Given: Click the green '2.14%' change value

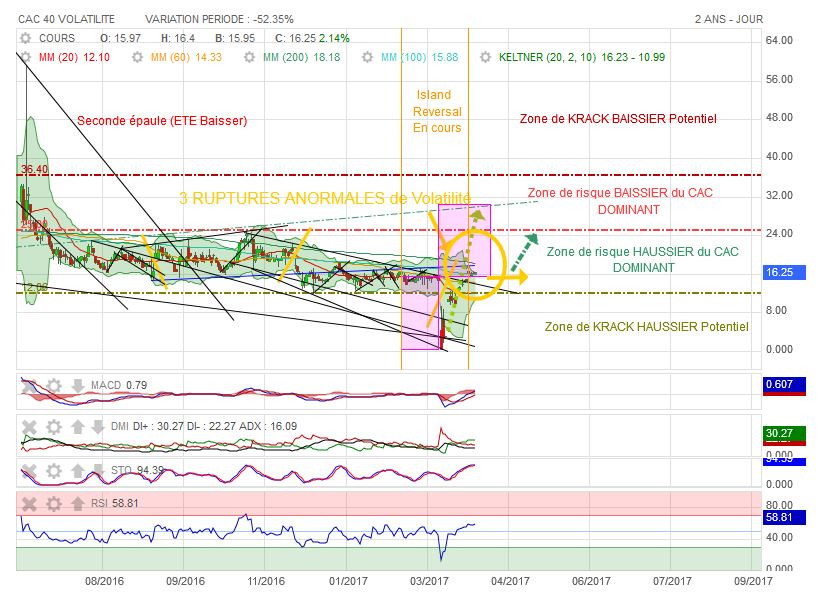Looking at the screenshot, I should tap(334, 38).
